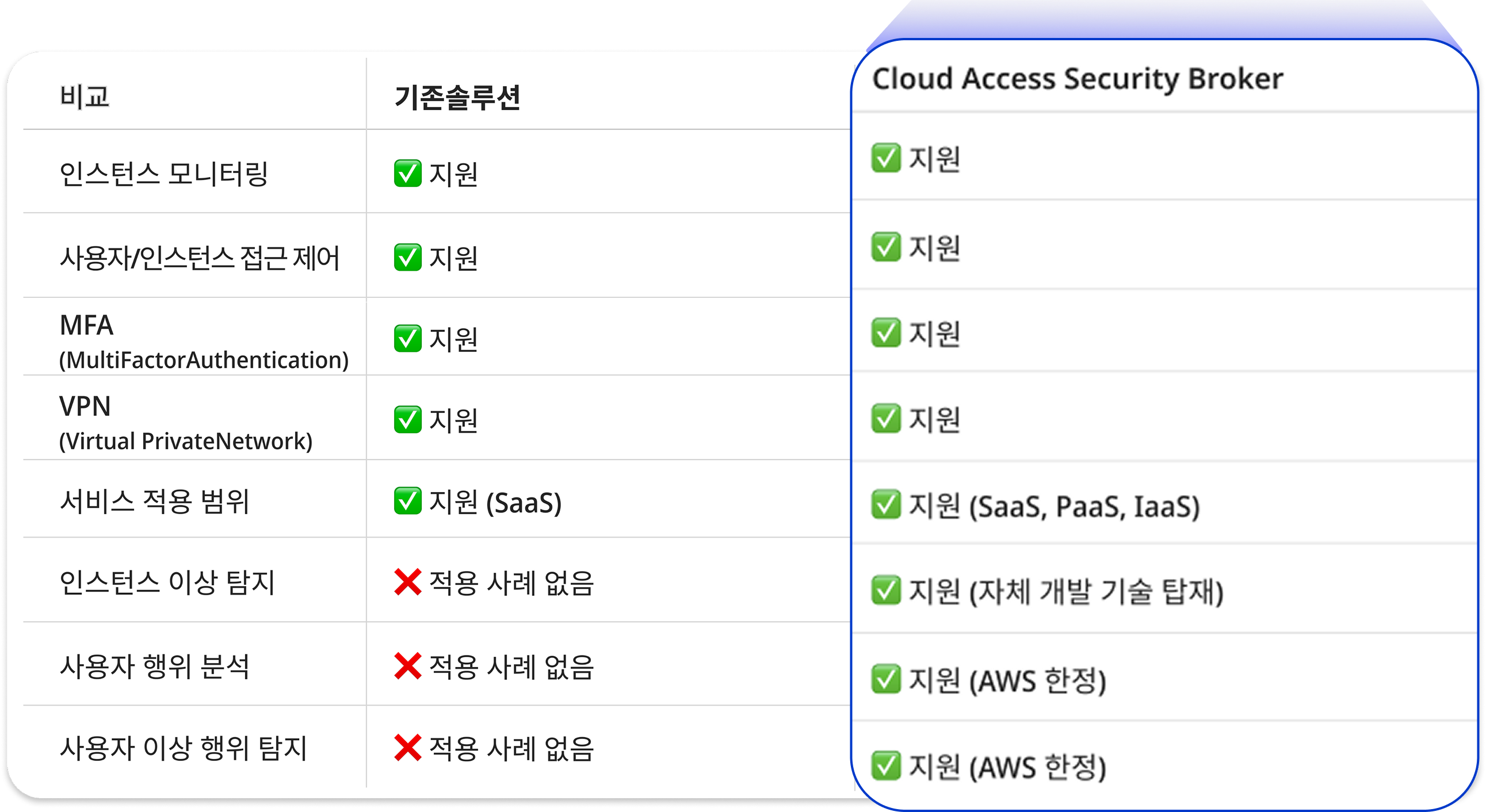Click green check in 인스턴스 모니터링 기존솔루션 row
The width and height of the screenshot is (1486, 812).
pyautogui.click(x=407, y=173)
